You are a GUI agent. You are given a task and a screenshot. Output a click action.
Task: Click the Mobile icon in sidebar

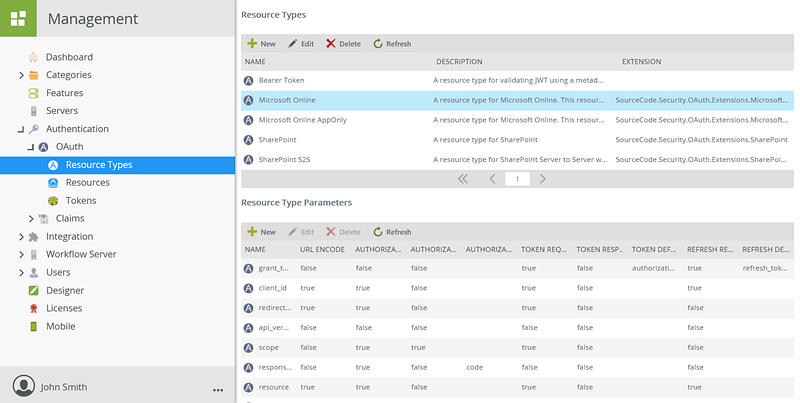[34, 327]
